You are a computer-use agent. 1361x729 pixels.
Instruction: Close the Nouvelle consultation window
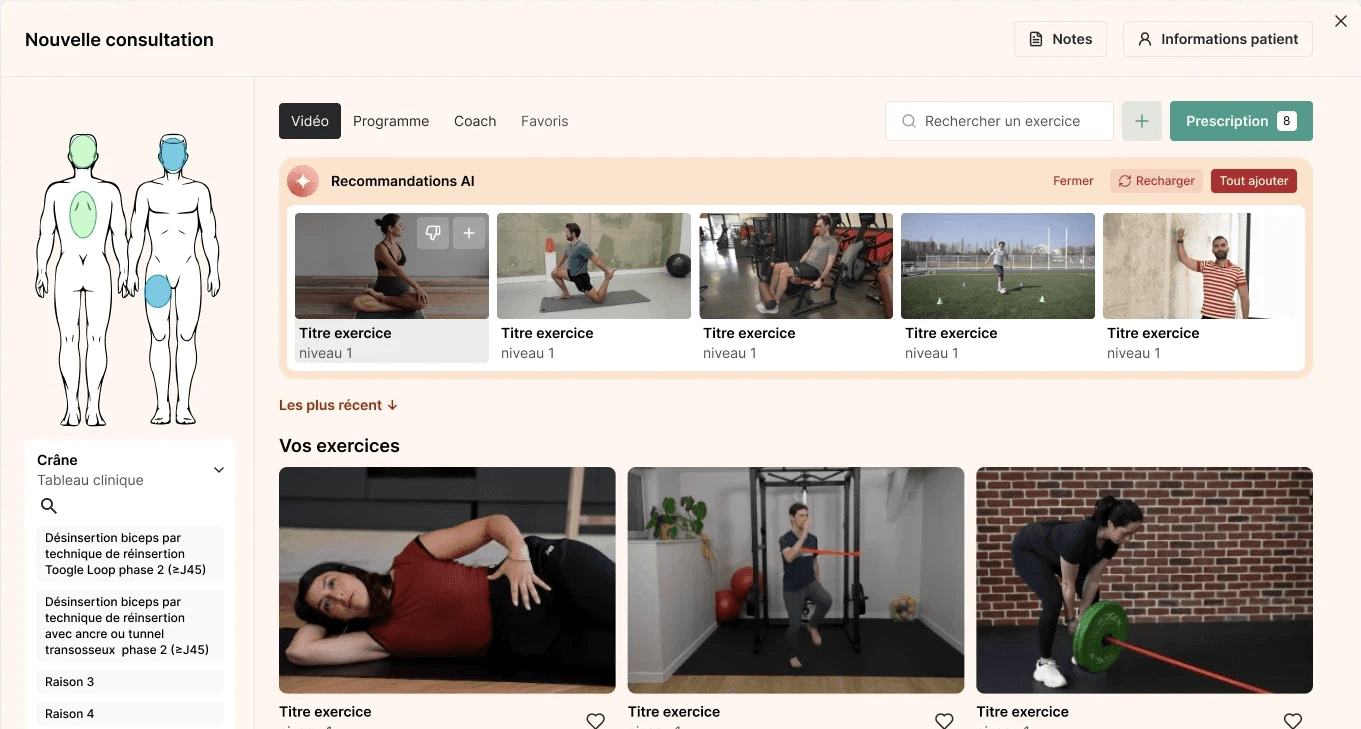click(x=1341, y=21)
